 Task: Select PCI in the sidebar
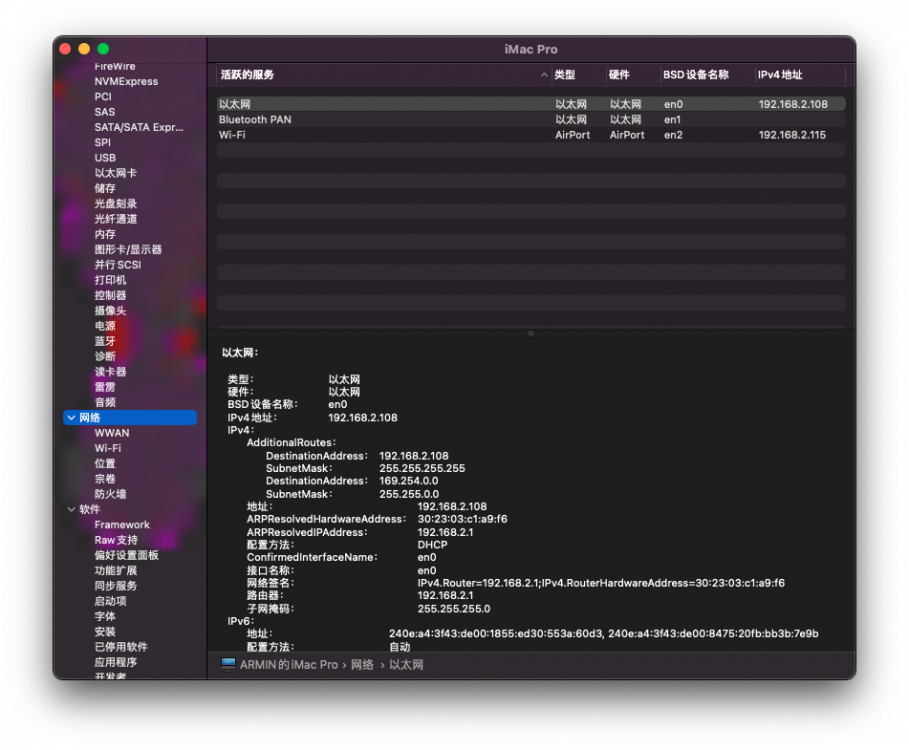[103, 97]
